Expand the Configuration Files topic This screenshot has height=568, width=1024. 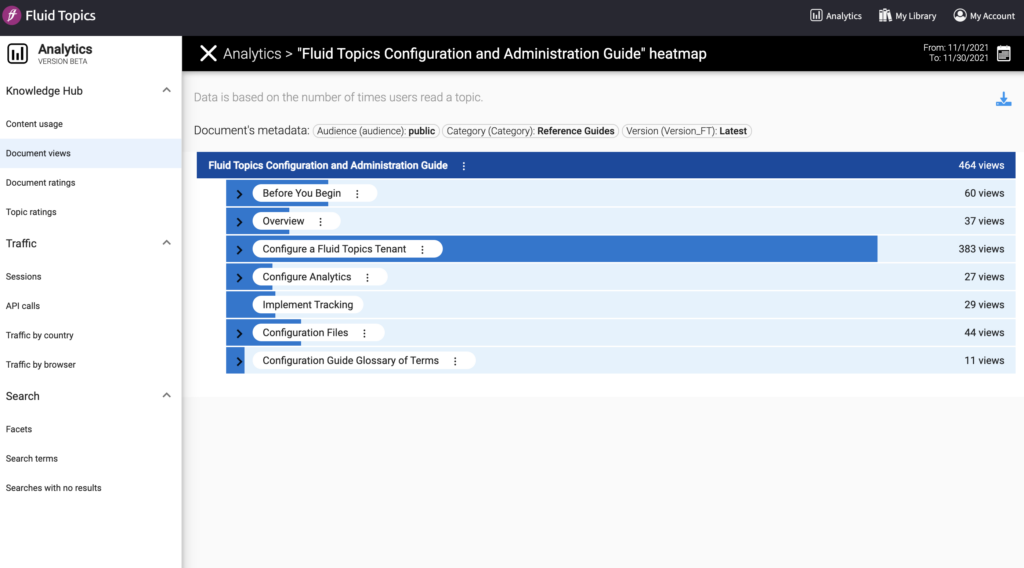(239, 333)
